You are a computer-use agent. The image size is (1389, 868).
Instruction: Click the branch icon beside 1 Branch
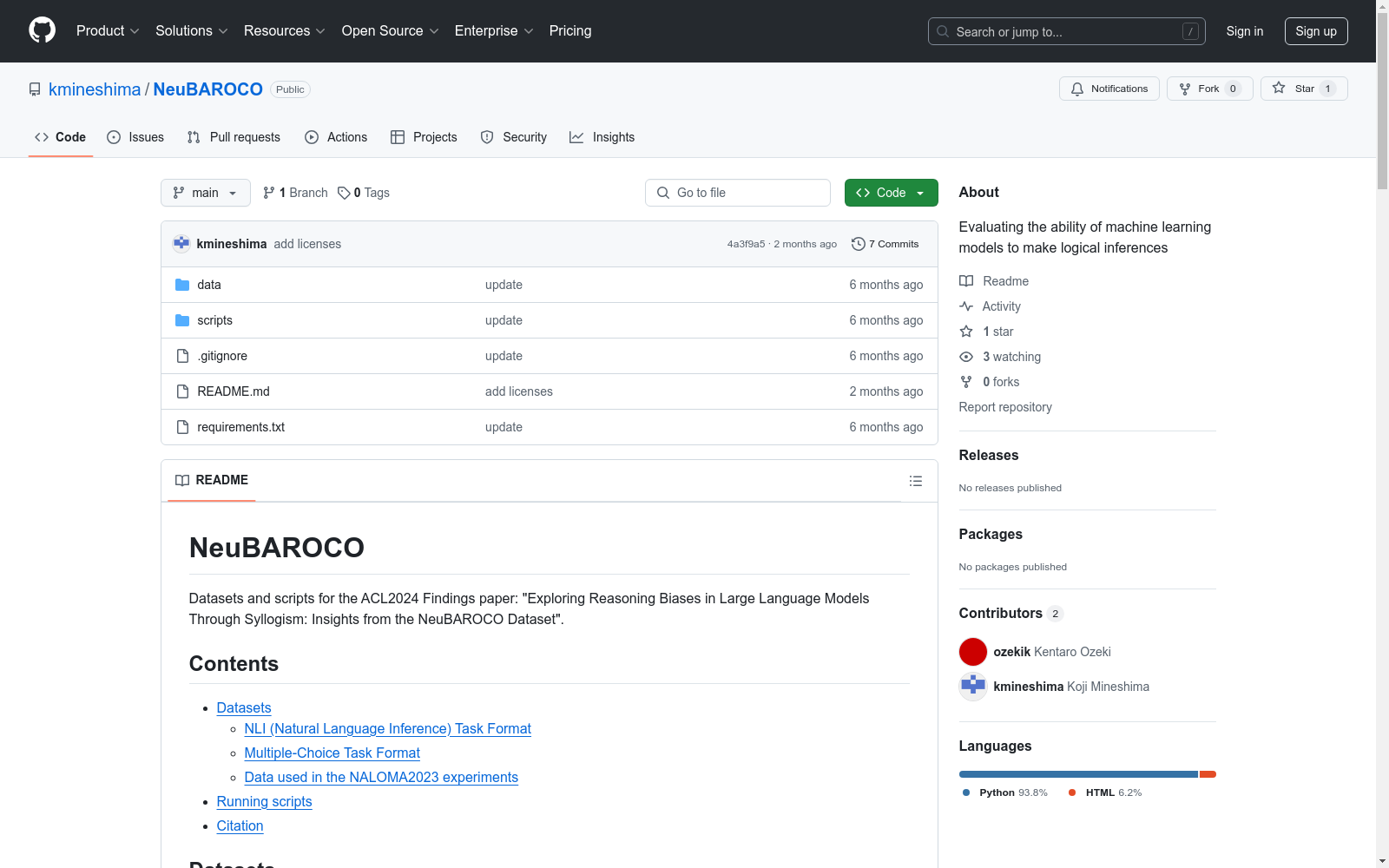[x=269, y=193]
